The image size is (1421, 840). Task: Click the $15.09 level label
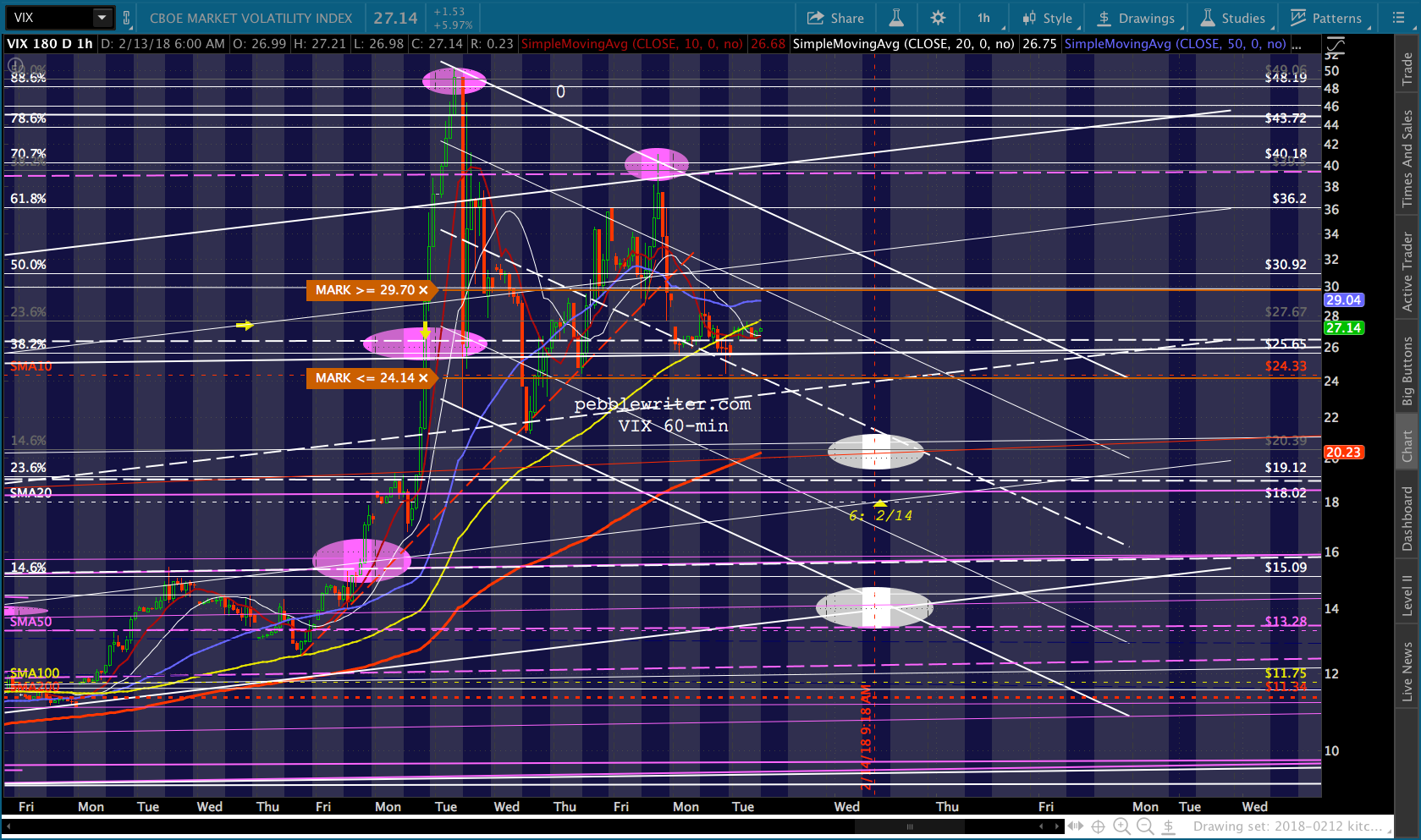tap(1286, 568)
